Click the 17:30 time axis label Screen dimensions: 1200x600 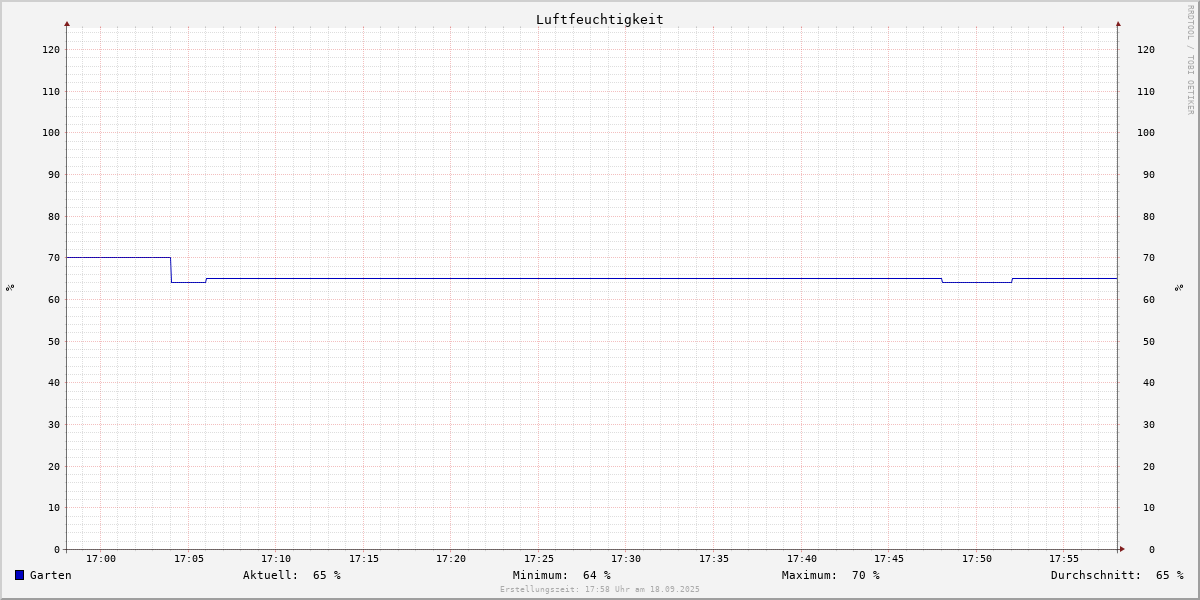click(x=626, y=559)
